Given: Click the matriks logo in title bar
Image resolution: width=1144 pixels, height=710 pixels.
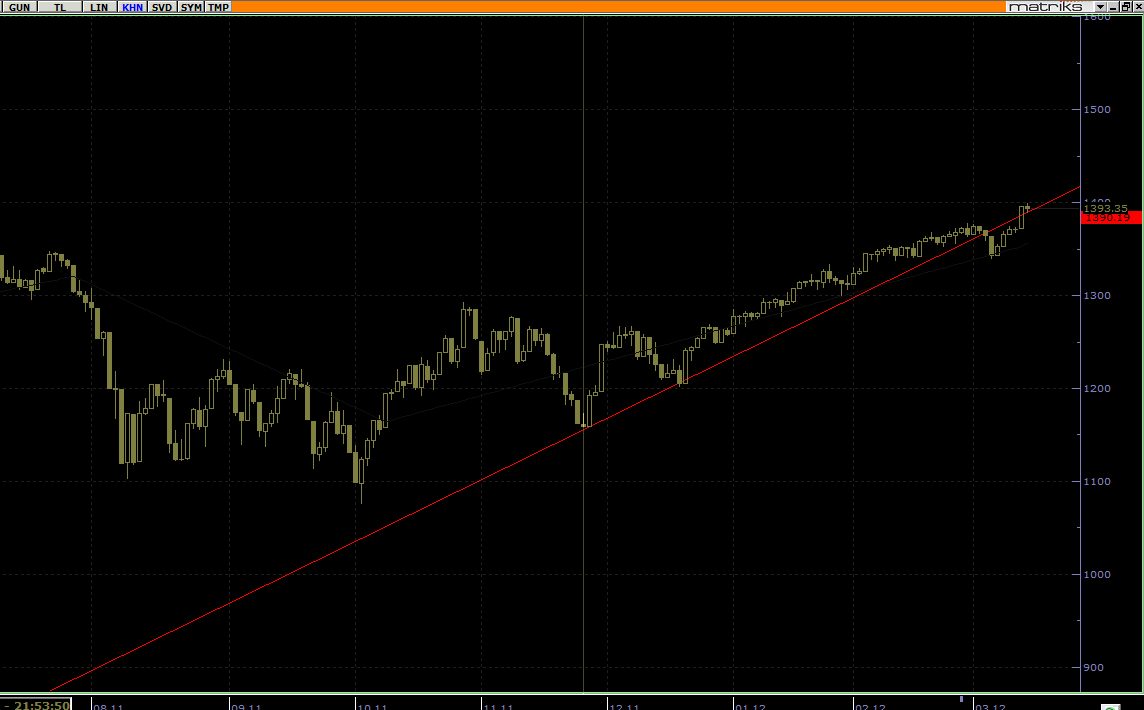Looking at the screenshot, I should tap(1045, 7).
